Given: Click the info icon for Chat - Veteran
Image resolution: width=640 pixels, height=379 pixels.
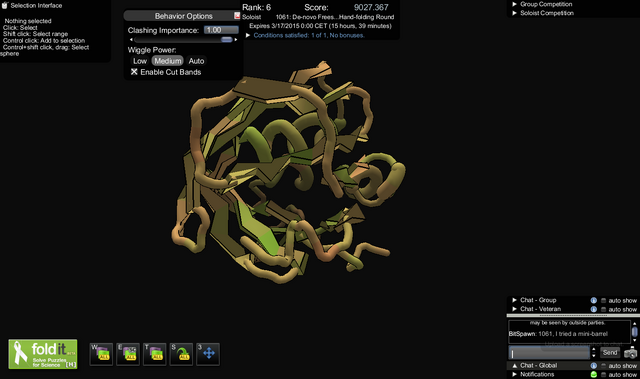Looking at the screenshot, I should pyautogui.click(x=593, y=309).
